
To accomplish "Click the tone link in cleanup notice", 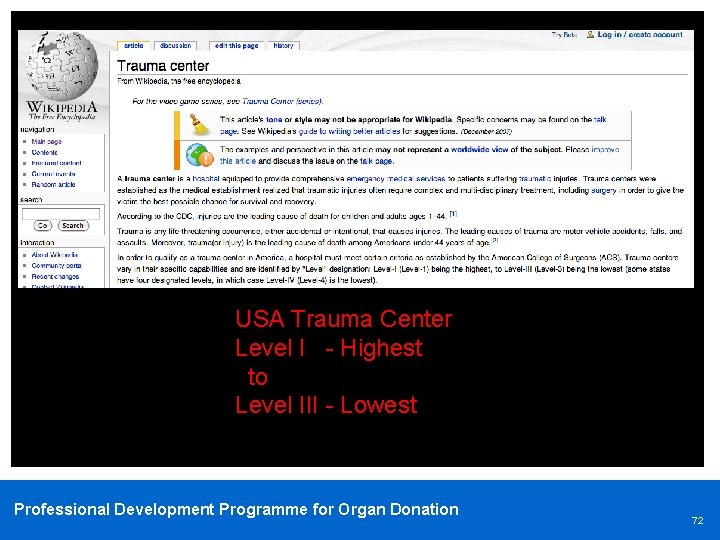I will coord(274,119).
